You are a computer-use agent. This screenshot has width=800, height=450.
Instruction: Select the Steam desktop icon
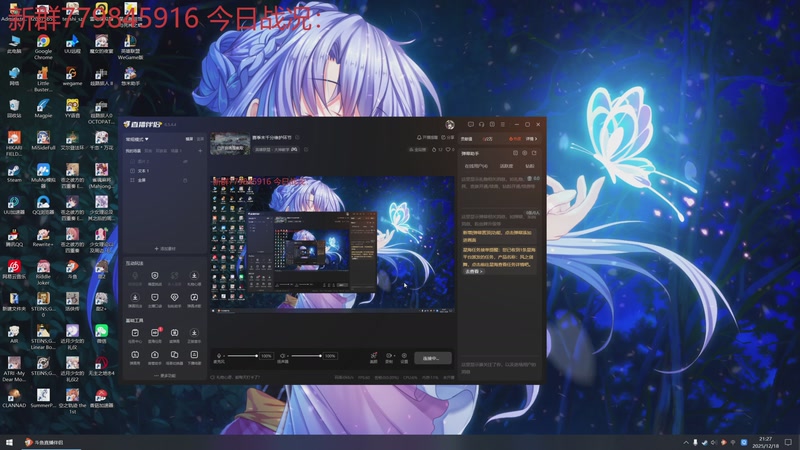click(x=14, y=173)
